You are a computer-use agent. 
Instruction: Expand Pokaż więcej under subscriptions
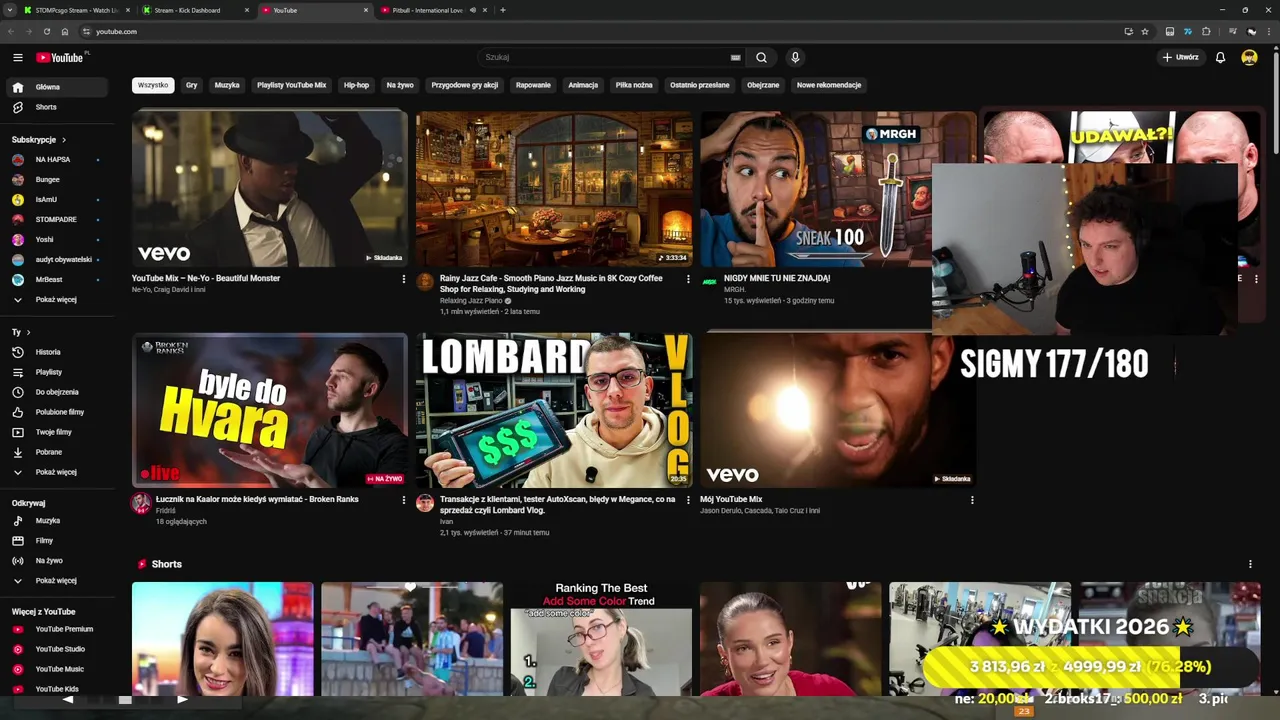tap(58, 299)
